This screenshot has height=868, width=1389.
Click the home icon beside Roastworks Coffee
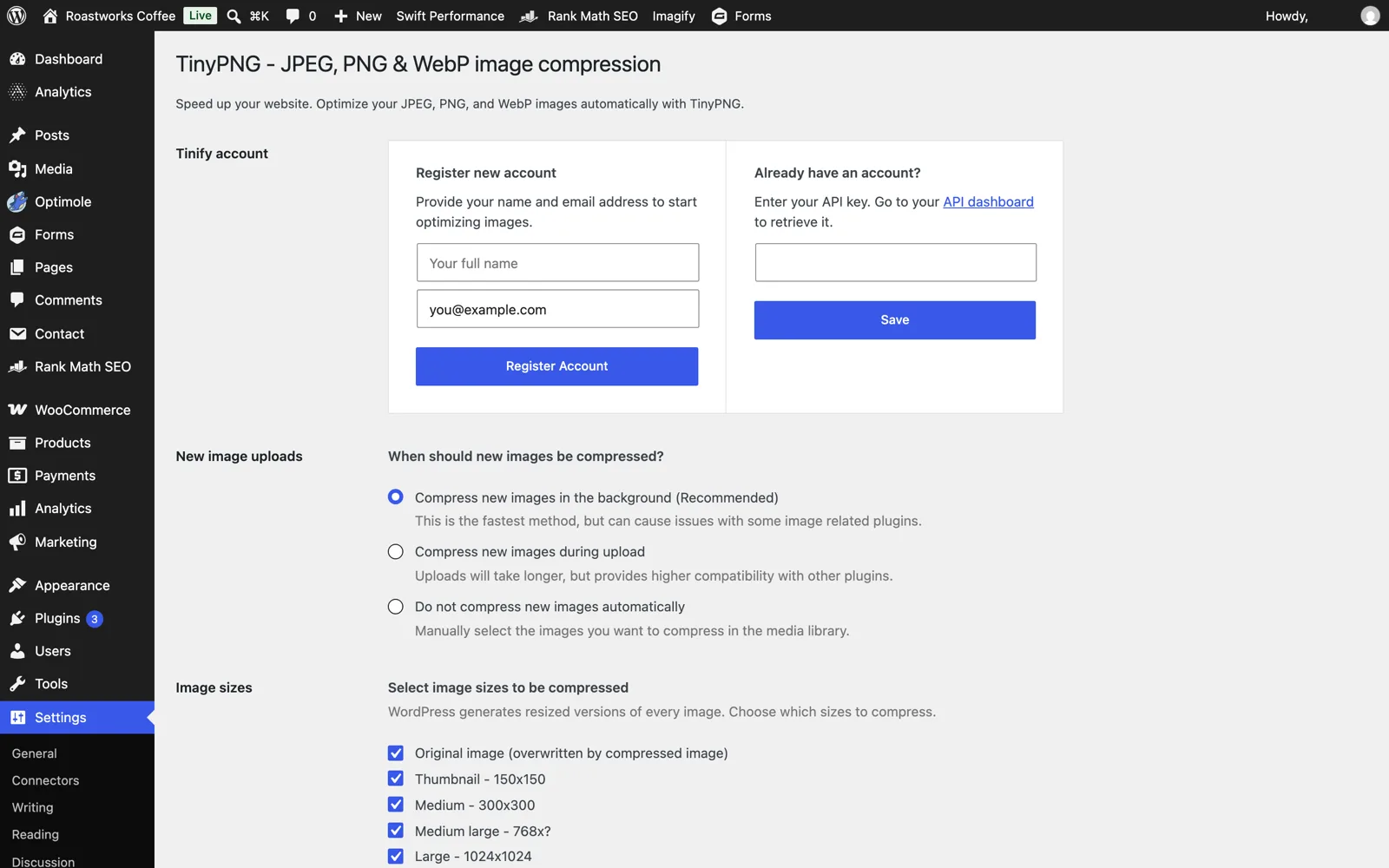pyautogui.click(x=50, y=16)
